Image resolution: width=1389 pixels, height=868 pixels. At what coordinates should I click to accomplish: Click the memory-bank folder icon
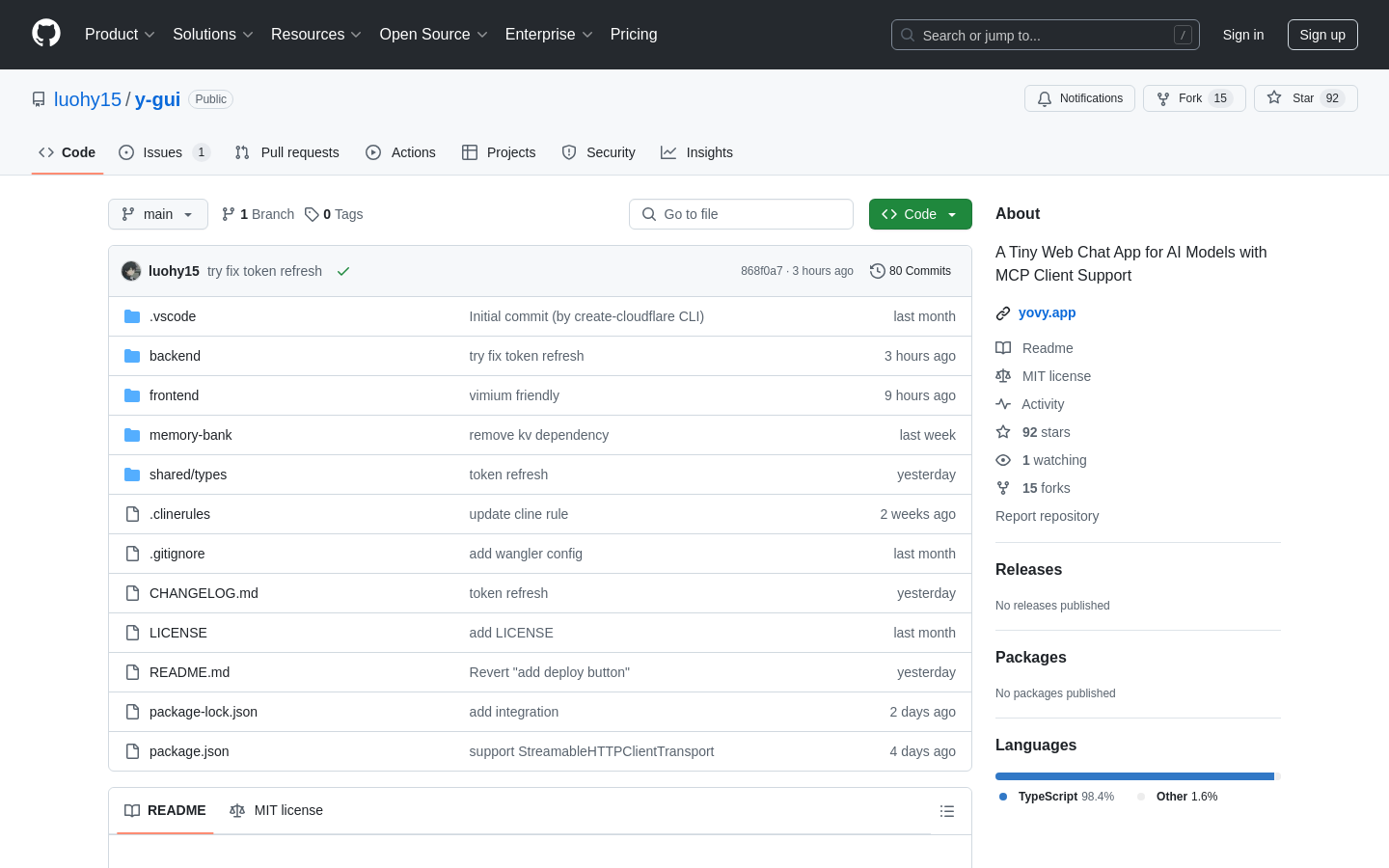pos(132,435)
